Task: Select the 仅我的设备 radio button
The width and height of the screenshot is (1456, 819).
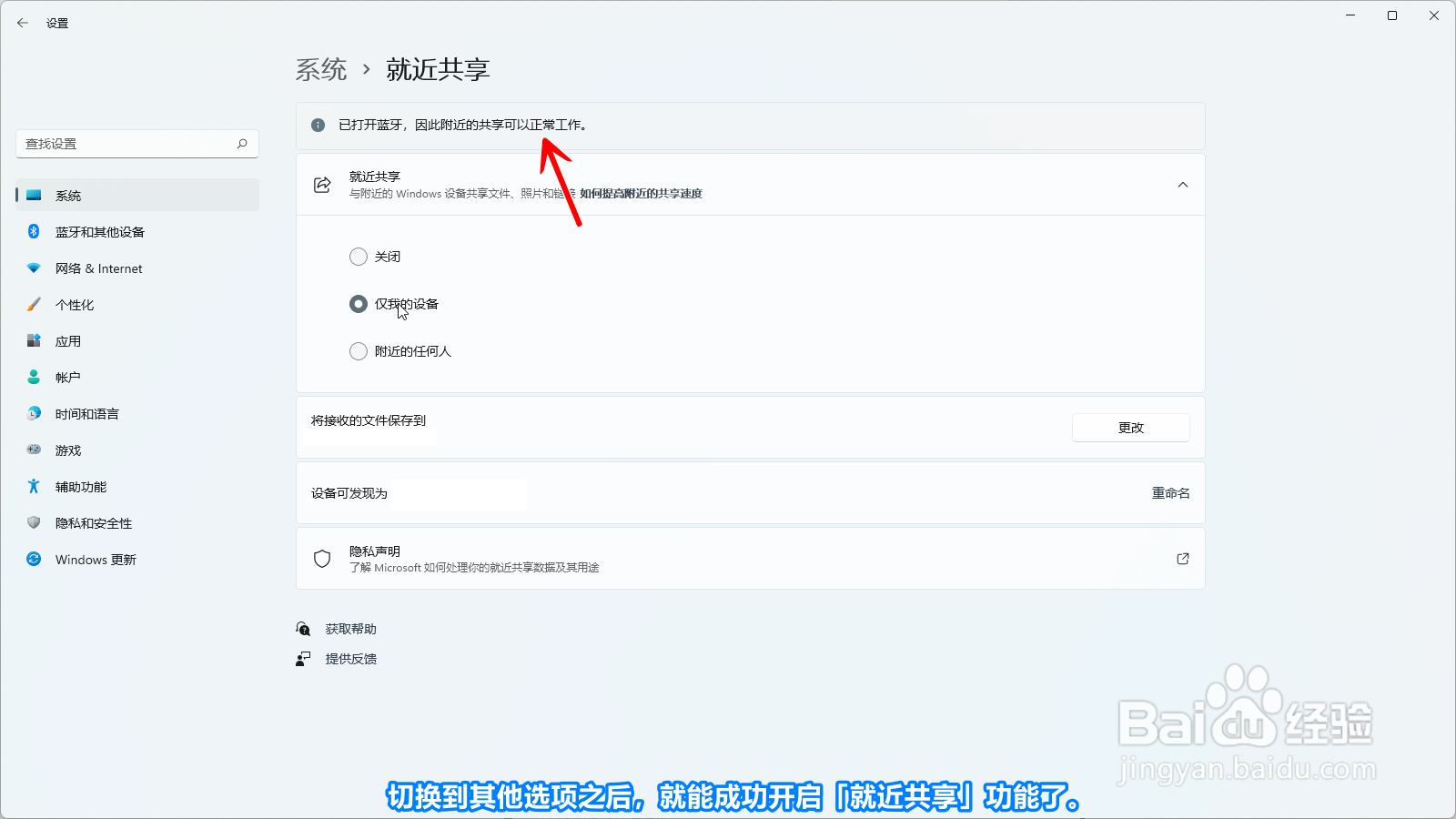Action: (359, 304)
